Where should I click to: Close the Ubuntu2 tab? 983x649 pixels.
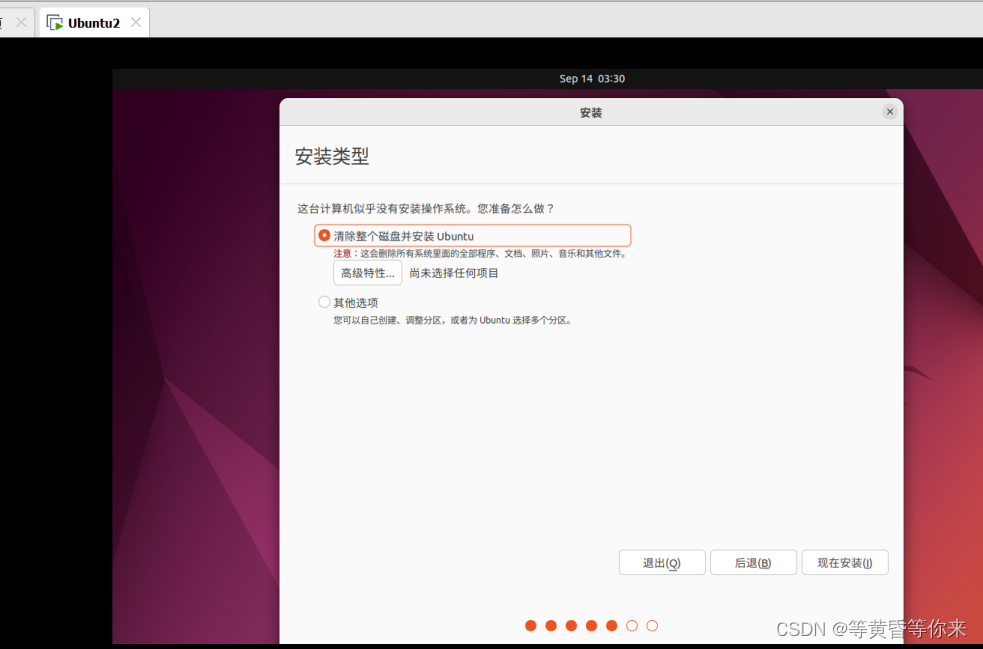[136, 23]
